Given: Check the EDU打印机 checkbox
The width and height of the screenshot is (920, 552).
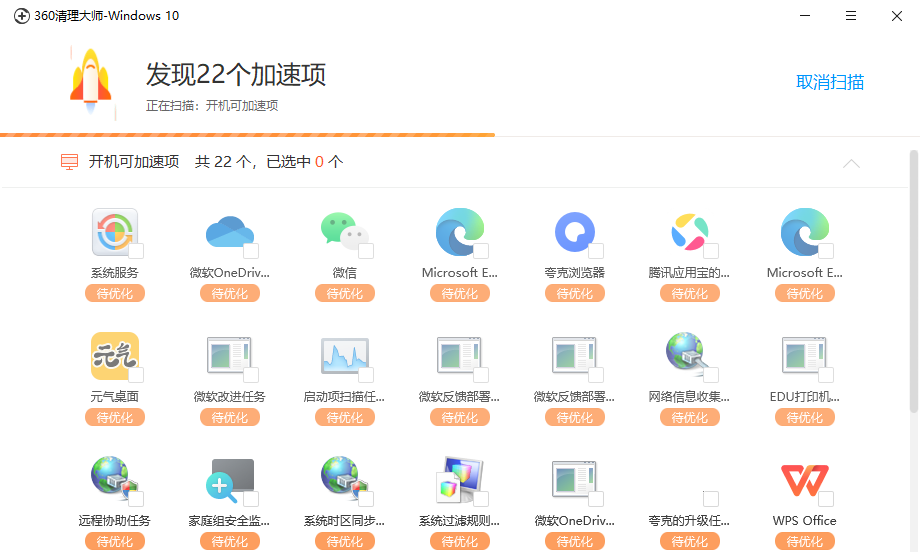Looking at the screenshot, I should click(x=826, y=375).
